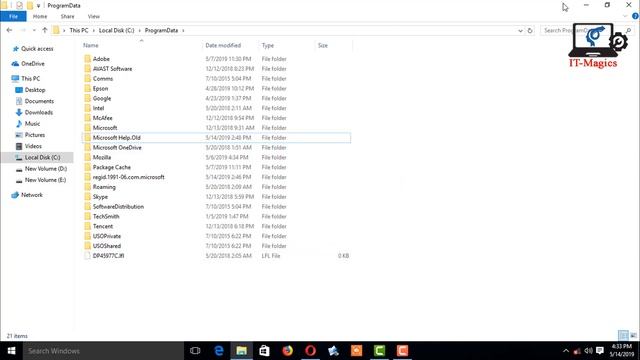
Task: Select the Google folder
Action: coord(102,98)
